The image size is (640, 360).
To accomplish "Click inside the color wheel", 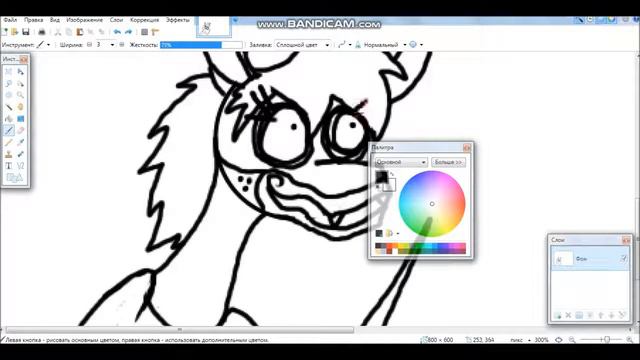I will tap(432, 204).
